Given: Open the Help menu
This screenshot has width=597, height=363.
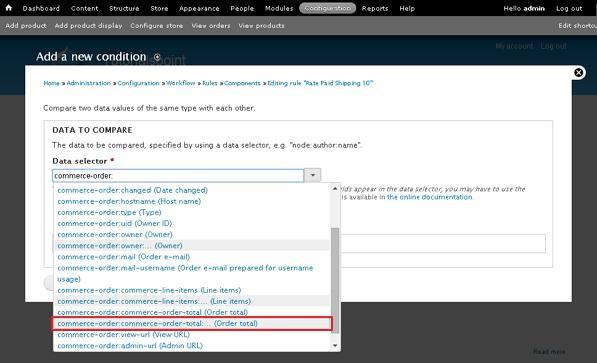Looking at the screenshot, I should [407, 8].
